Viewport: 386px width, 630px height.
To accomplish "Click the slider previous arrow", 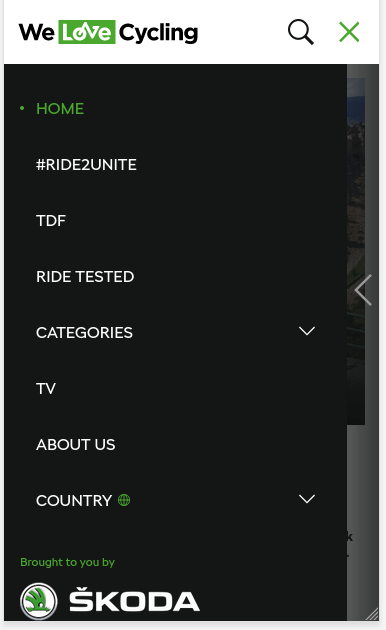I will click(x=364, y=290).
